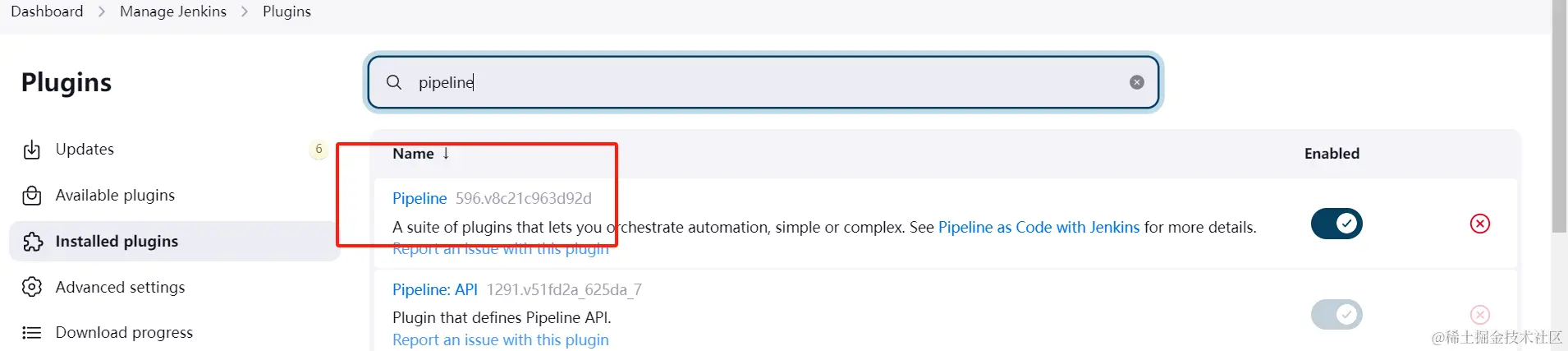The width and height of the screenshot is (1568, 351).
Task: Click the updates count badge showing 6
Action: tap(319, 149)
